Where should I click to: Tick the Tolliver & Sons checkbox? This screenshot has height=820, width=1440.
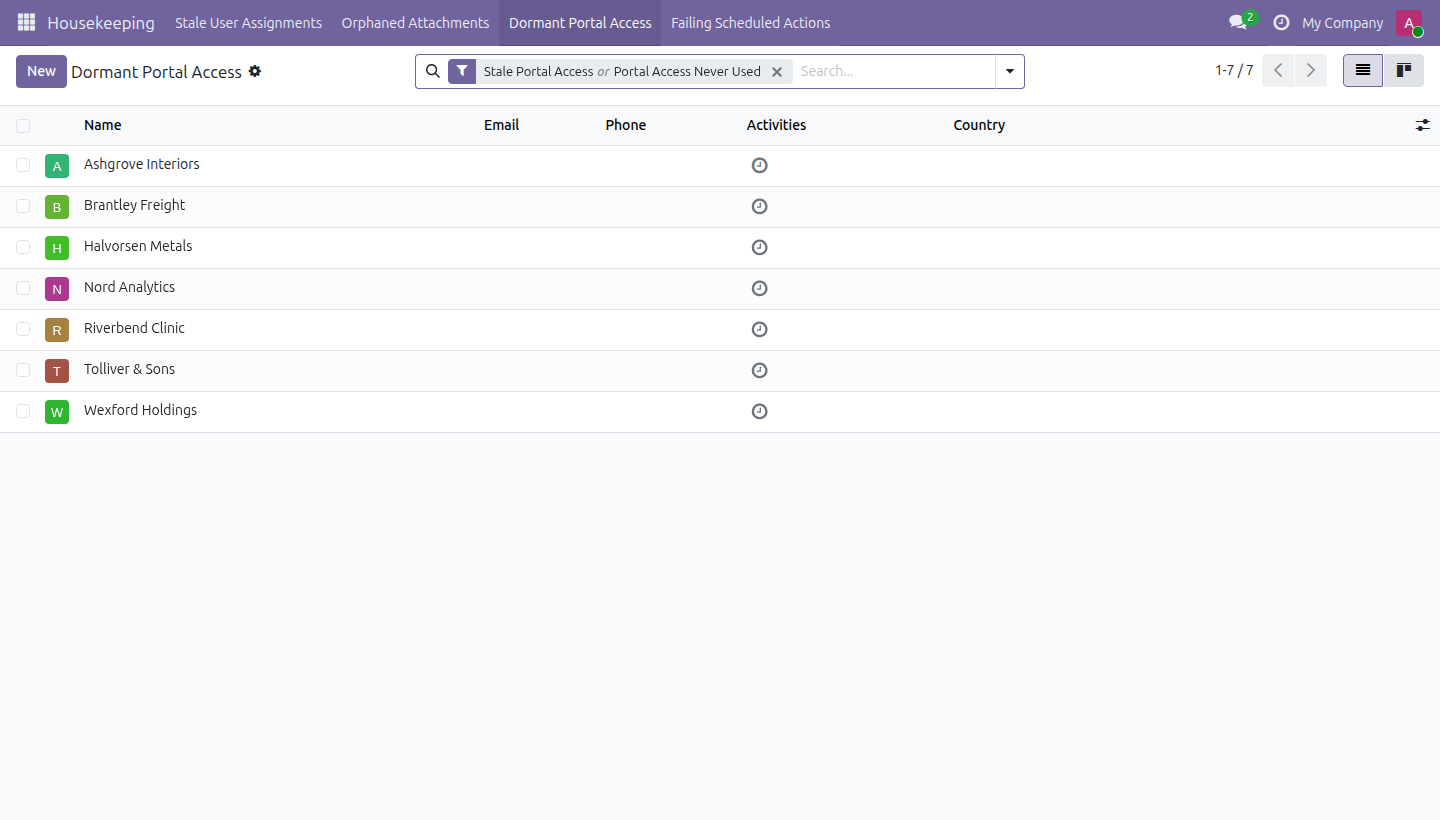coord(23,370)
